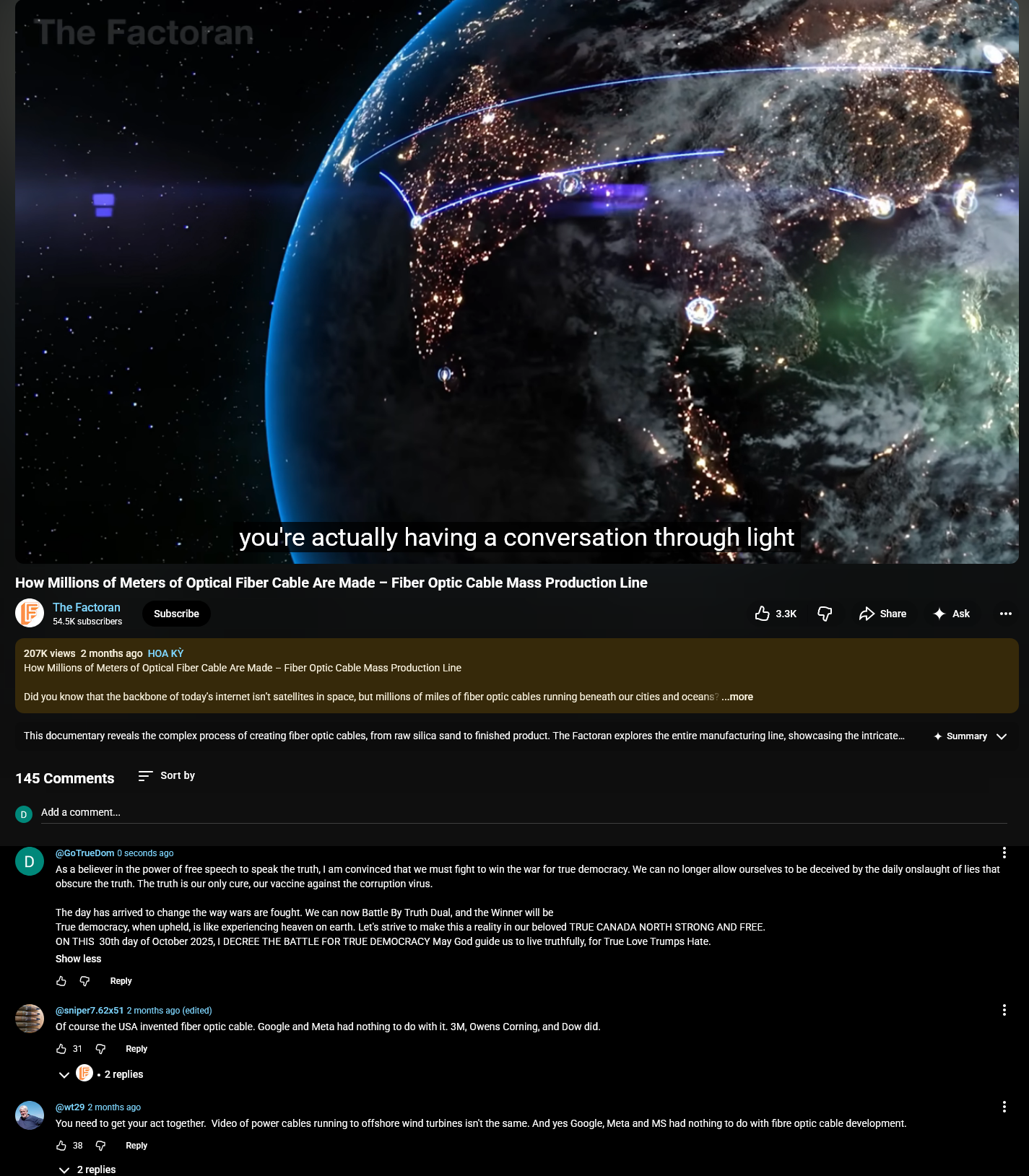This screenshot has width=1029, height=1176.
Task: Open the three-dot more actions menu below video
Action: (x=1005, y=614)
